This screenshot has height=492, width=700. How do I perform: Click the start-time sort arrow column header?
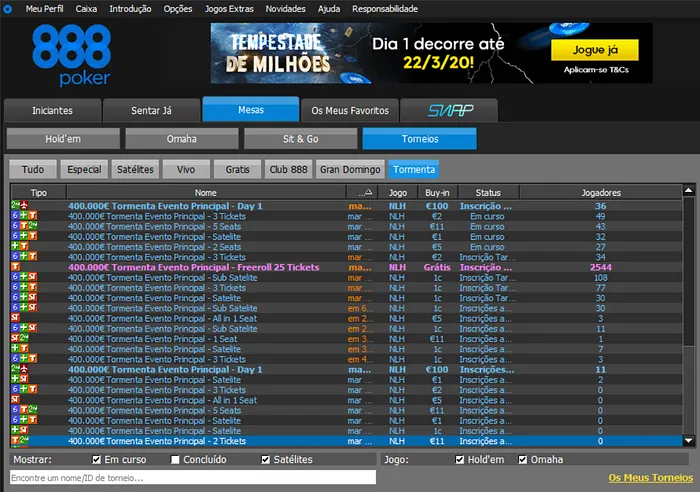(362, 192)
